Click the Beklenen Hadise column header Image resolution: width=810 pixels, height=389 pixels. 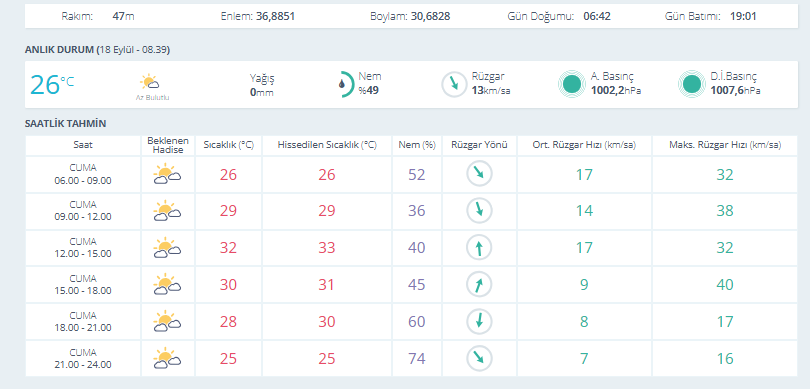coord(168,145)
